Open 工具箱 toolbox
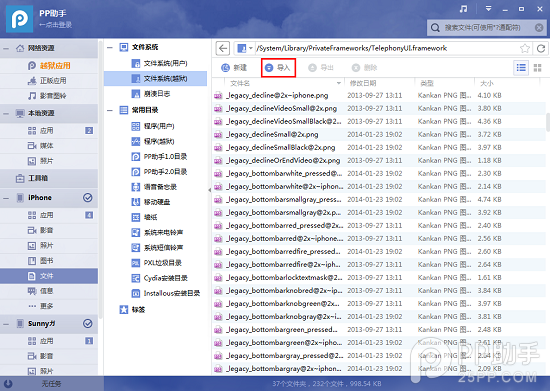This screenshot has height=391, width=550. click(x=49, y=178)
